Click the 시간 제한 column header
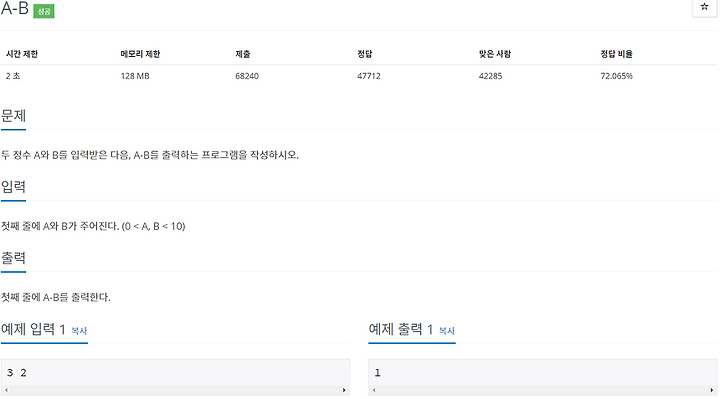 (x=22, y=54)
